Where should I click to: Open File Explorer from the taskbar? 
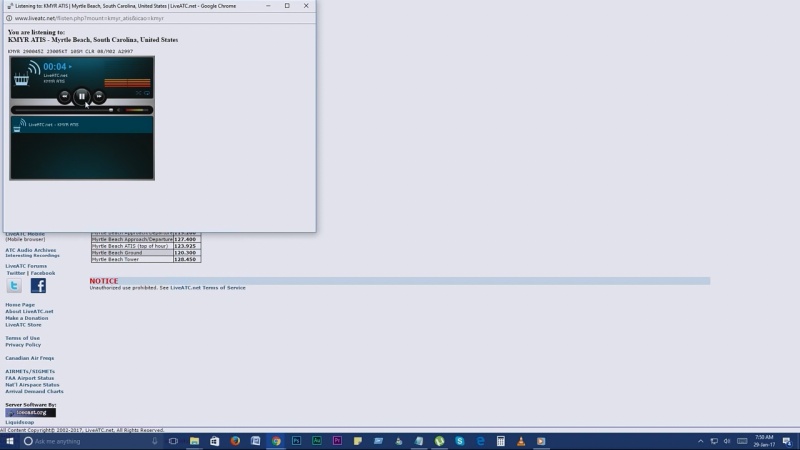click(194, 441)
